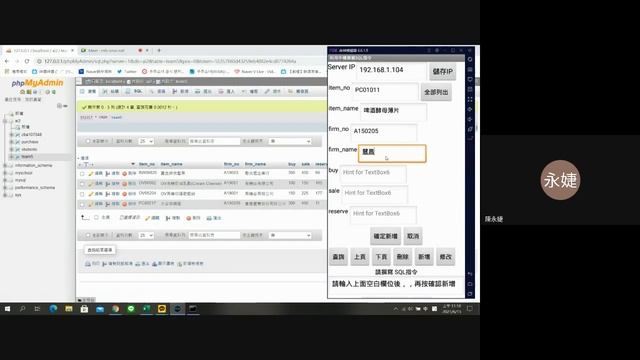
Task: Click the 取消 button
Action: [413, 236]
